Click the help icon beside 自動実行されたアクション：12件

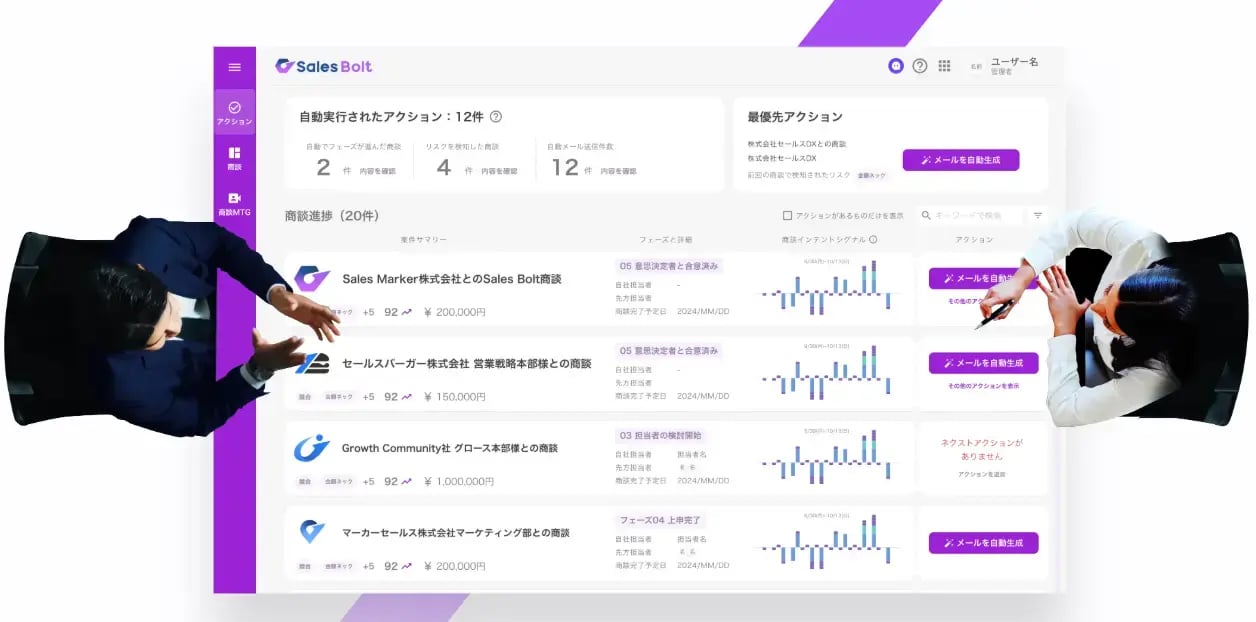pyautogui.click(x=496, y=117)
